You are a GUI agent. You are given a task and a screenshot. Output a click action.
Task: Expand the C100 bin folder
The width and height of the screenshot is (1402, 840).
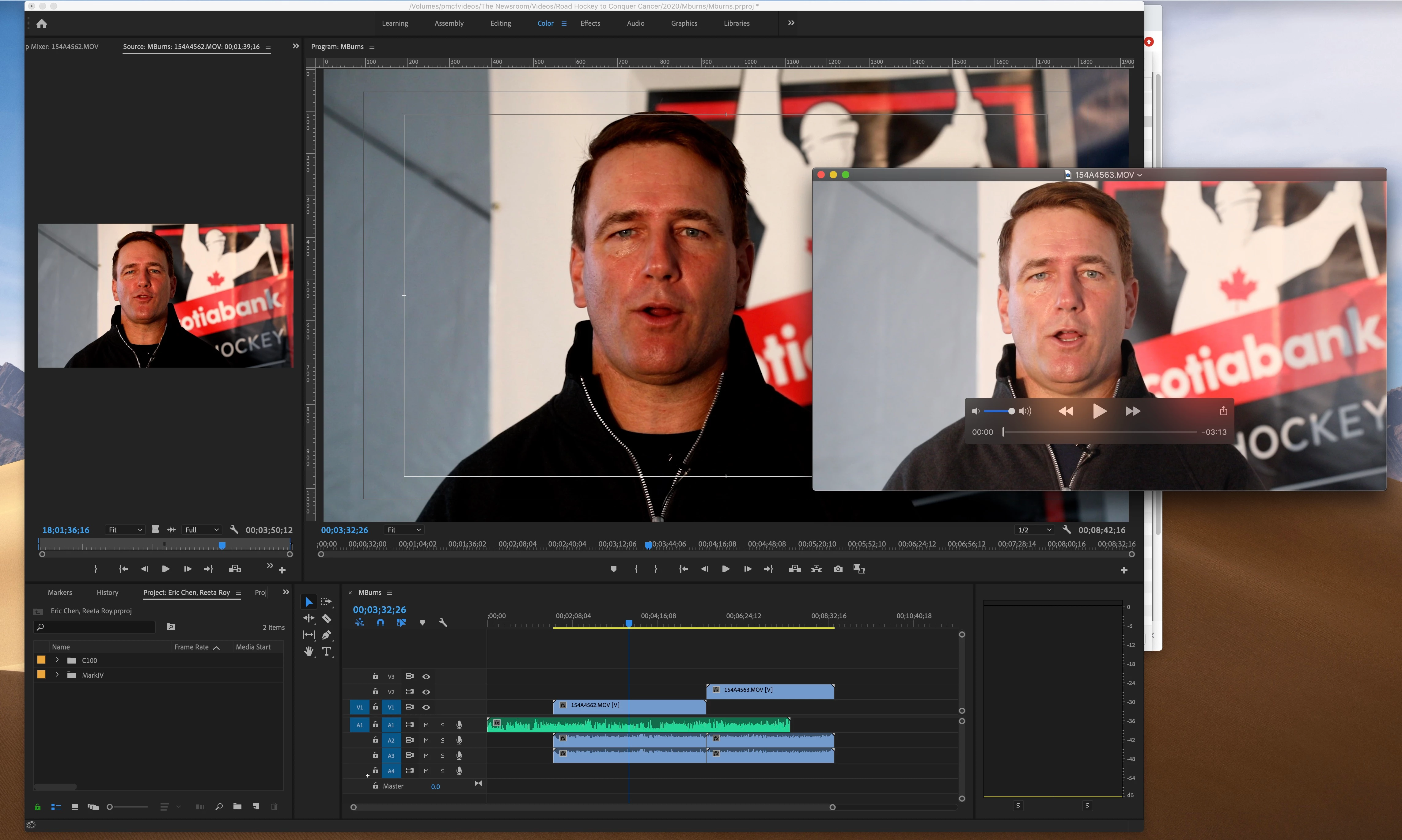click(57, 660)
